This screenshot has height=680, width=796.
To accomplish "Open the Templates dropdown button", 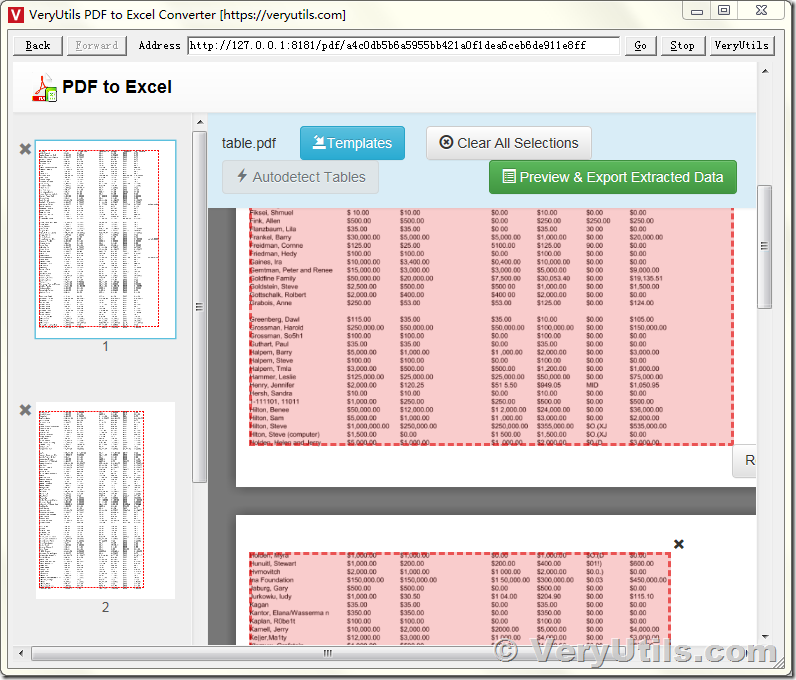I will 352,143.
